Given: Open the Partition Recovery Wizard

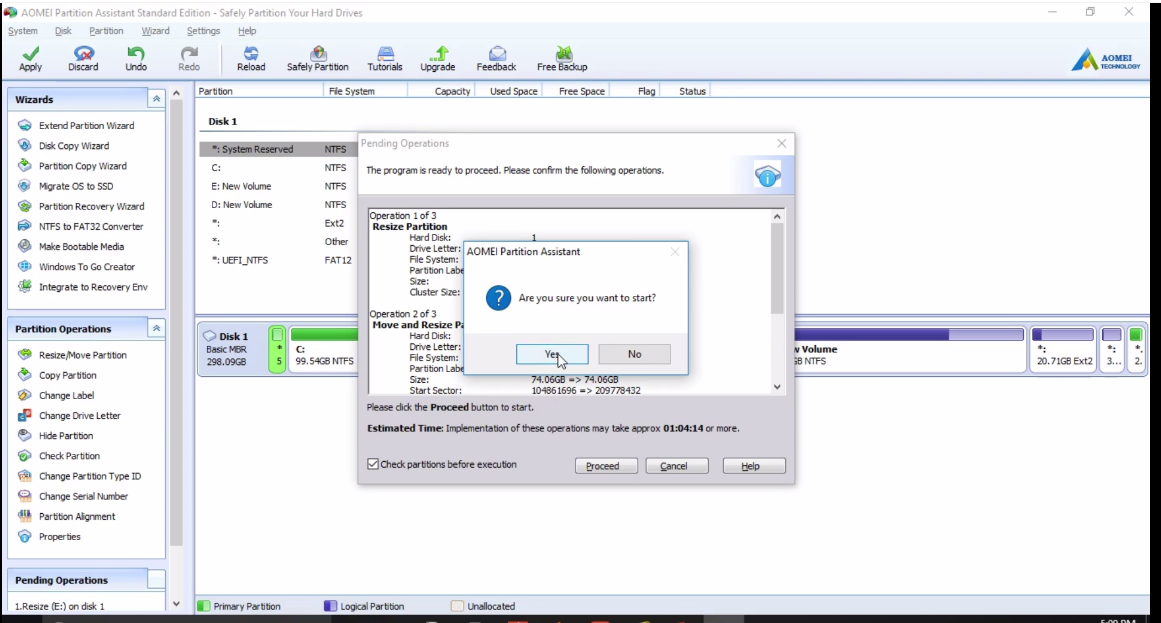Looking at the screenshot, I should pos(92,206).
